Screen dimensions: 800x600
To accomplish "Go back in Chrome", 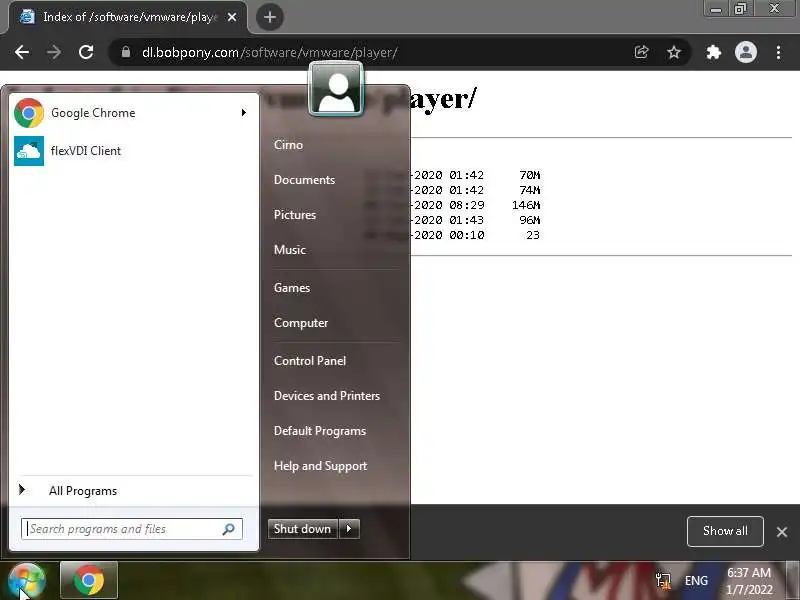I will pos(22,52).
